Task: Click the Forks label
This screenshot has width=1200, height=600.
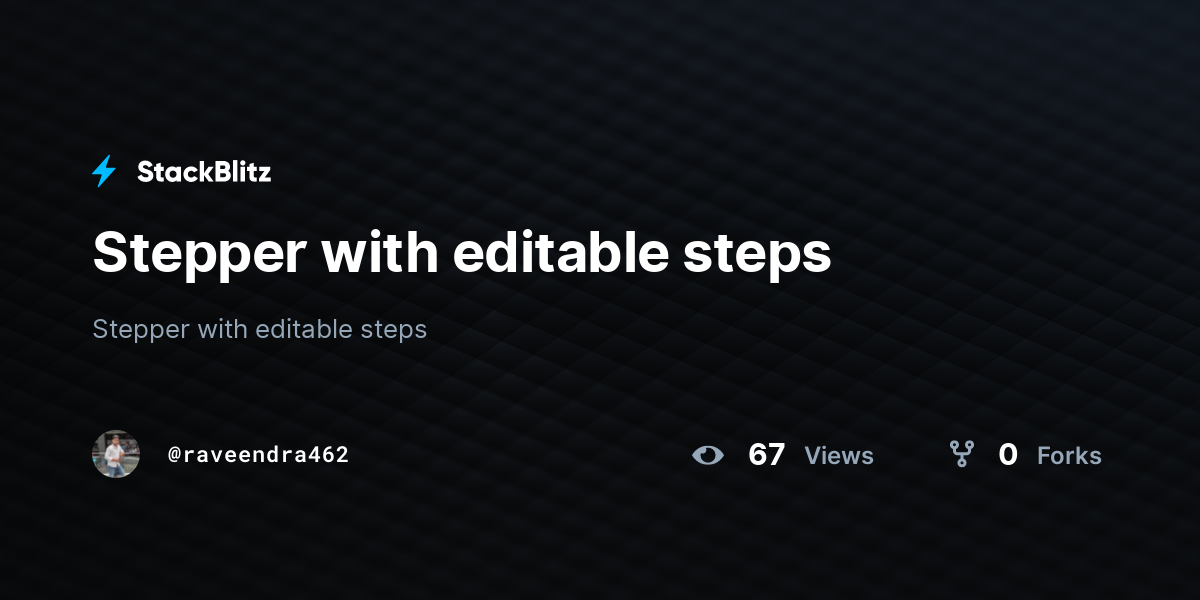Action: tap(1069, 456)
